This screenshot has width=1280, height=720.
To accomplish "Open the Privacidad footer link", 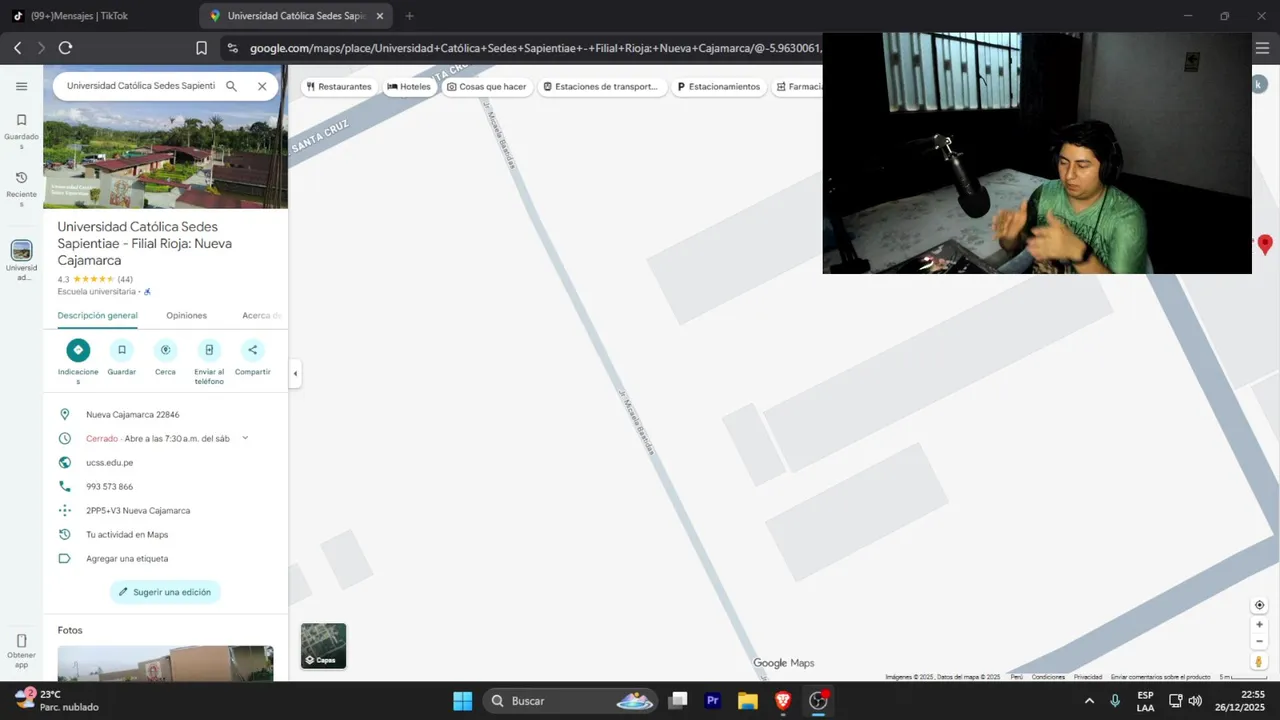I will pos(1088,677).
